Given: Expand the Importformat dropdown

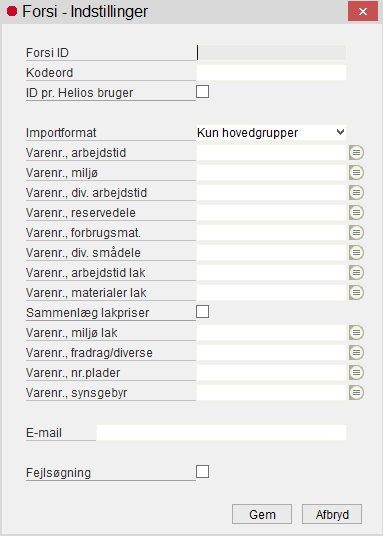Looking at the screenshot, I should (272, 133).
